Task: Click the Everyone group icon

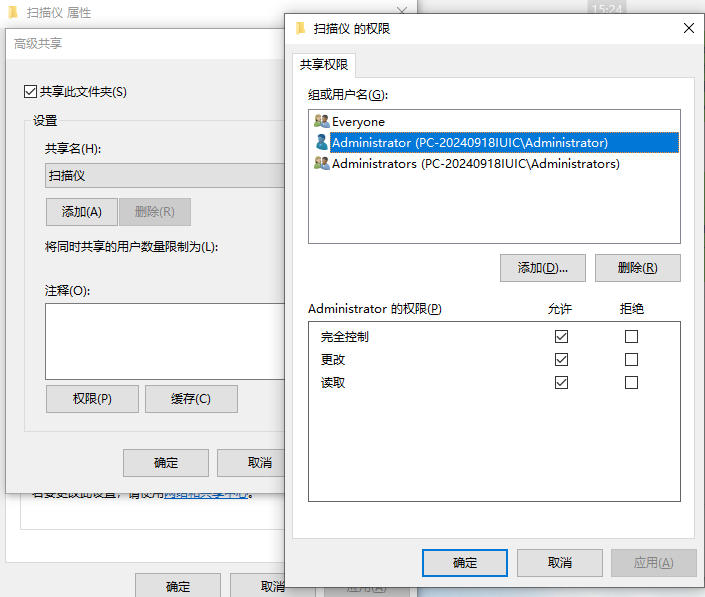Action: click(321, 121)
